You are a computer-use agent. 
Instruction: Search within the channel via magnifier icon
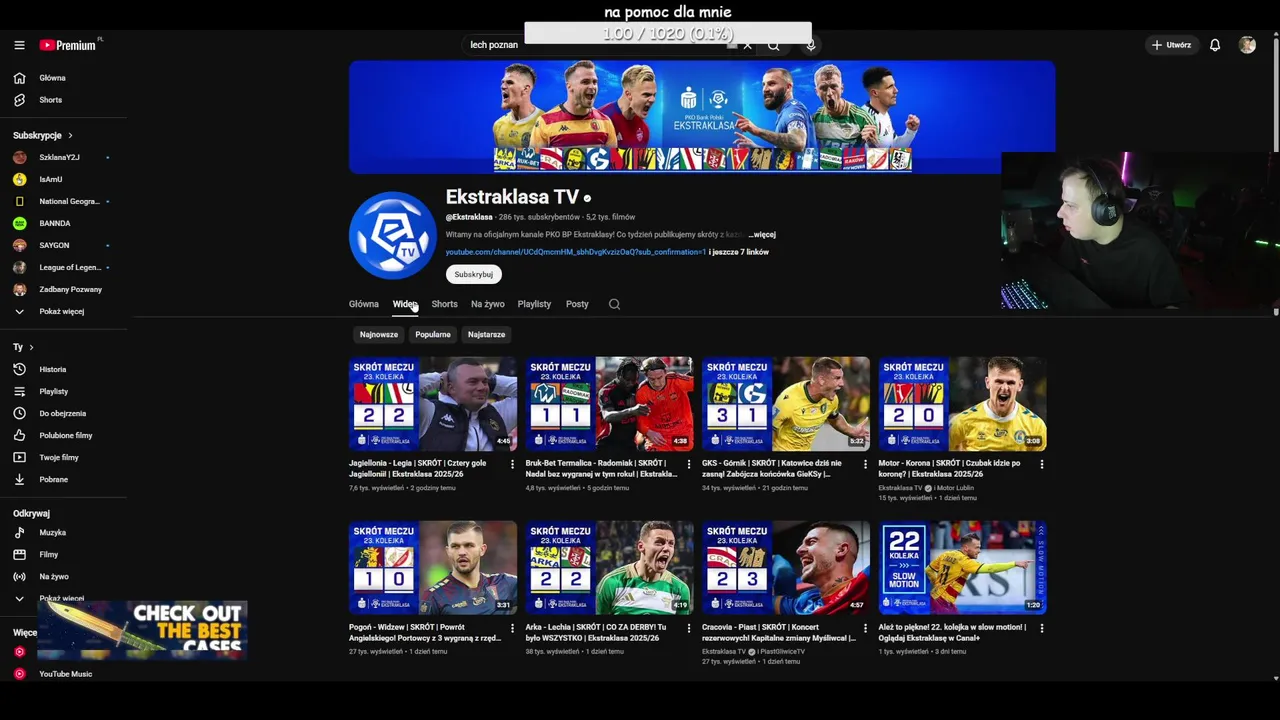coord(614,304)
